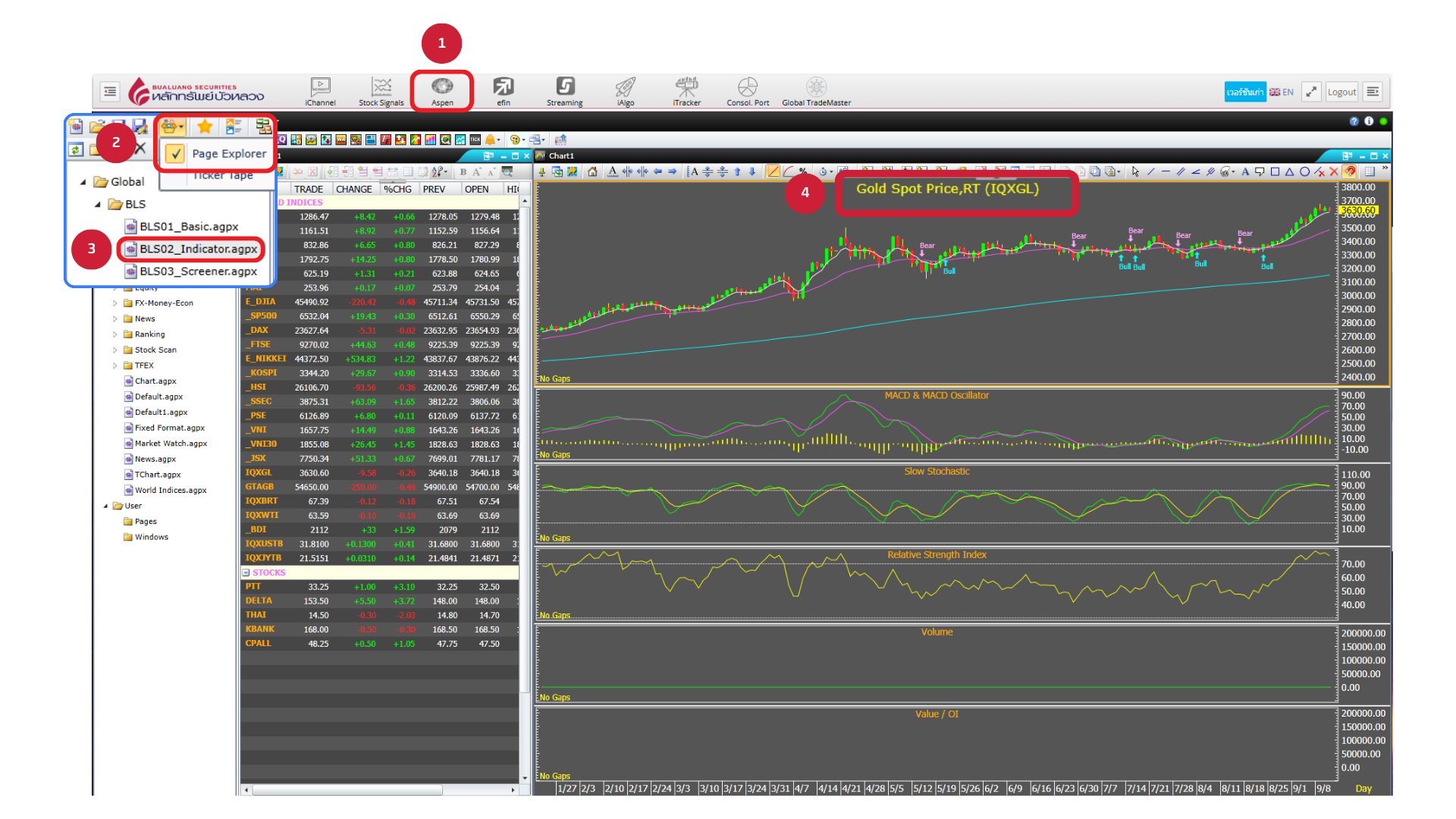Pick the red X delete drawing tool
Viewport: 1456px width, 819px height.
pos(1333,171)
